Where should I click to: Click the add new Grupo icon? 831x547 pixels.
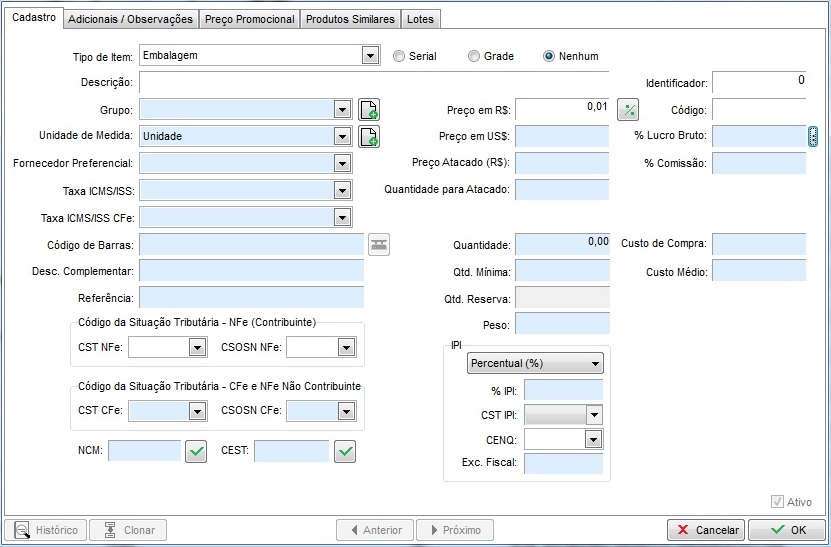click(369, 110)
